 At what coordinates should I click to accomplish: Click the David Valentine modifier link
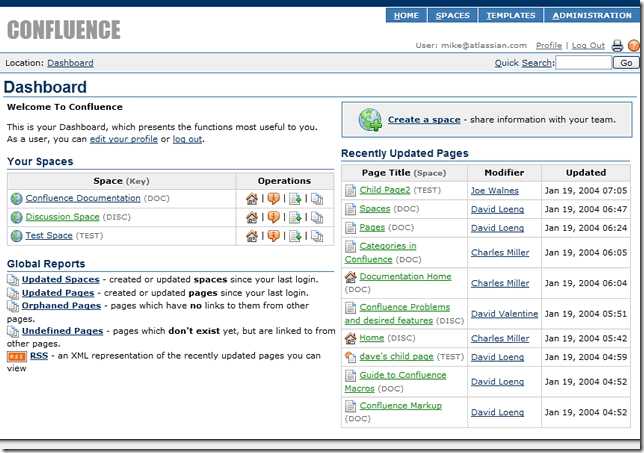504,314
